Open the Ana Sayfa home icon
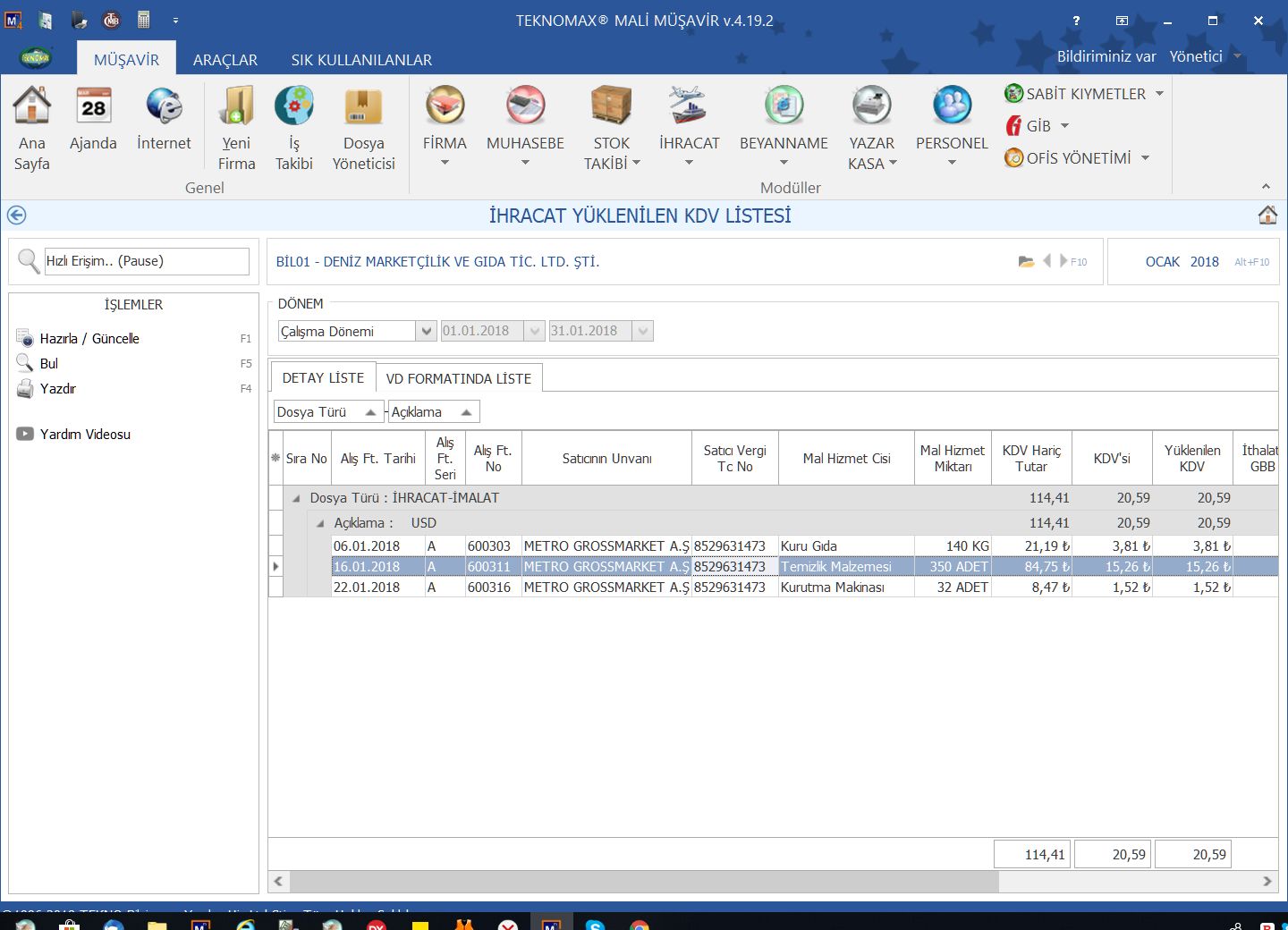This screenshot has height=930, width=1288. pyautogui.click(x=32, y=107)
